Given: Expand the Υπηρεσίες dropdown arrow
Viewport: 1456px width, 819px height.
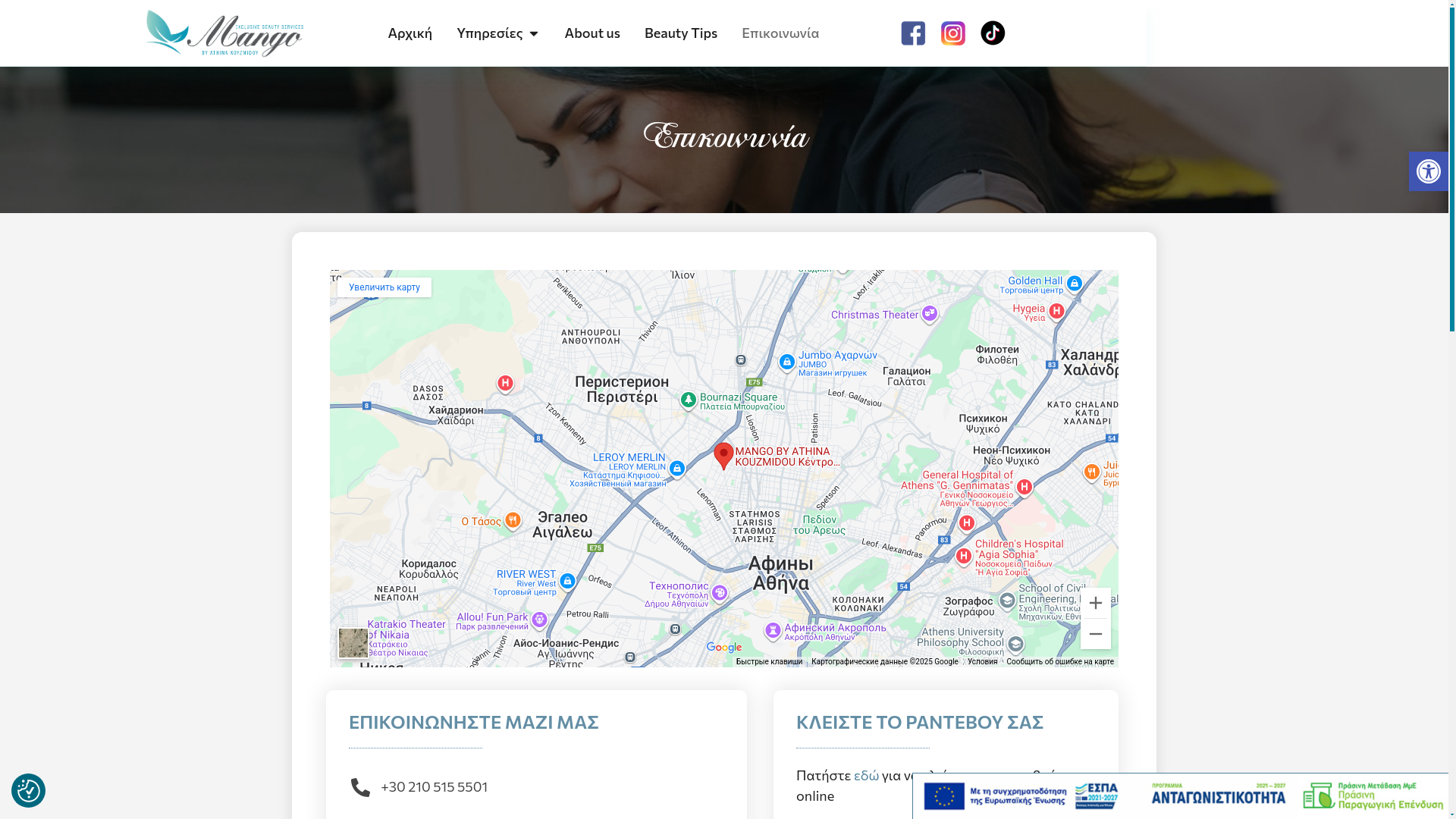Looking at the screenshot, I should (534, 33).
